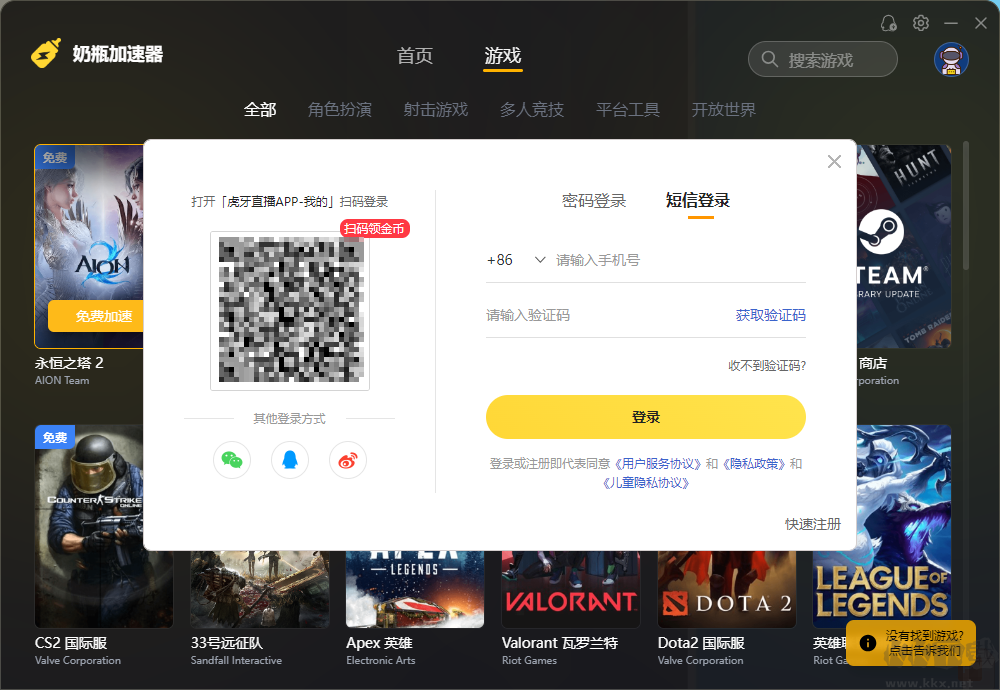Open 《儿童隐私协议》 link
This screenshot has width=1000, height=690.
[x=645, y=483]
